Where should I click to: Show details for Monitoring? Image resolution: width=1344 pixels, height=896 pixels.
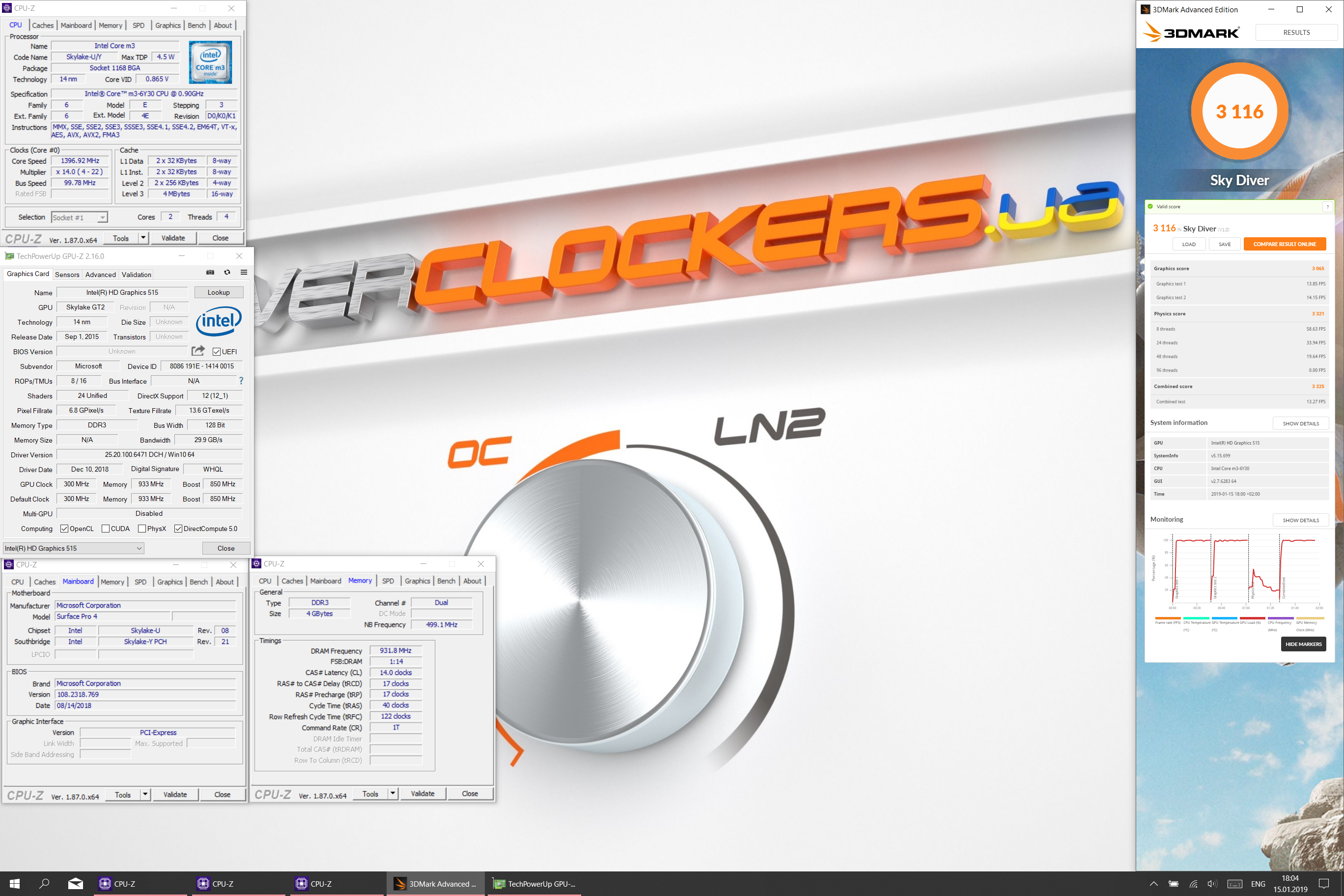click(1301, 520)
